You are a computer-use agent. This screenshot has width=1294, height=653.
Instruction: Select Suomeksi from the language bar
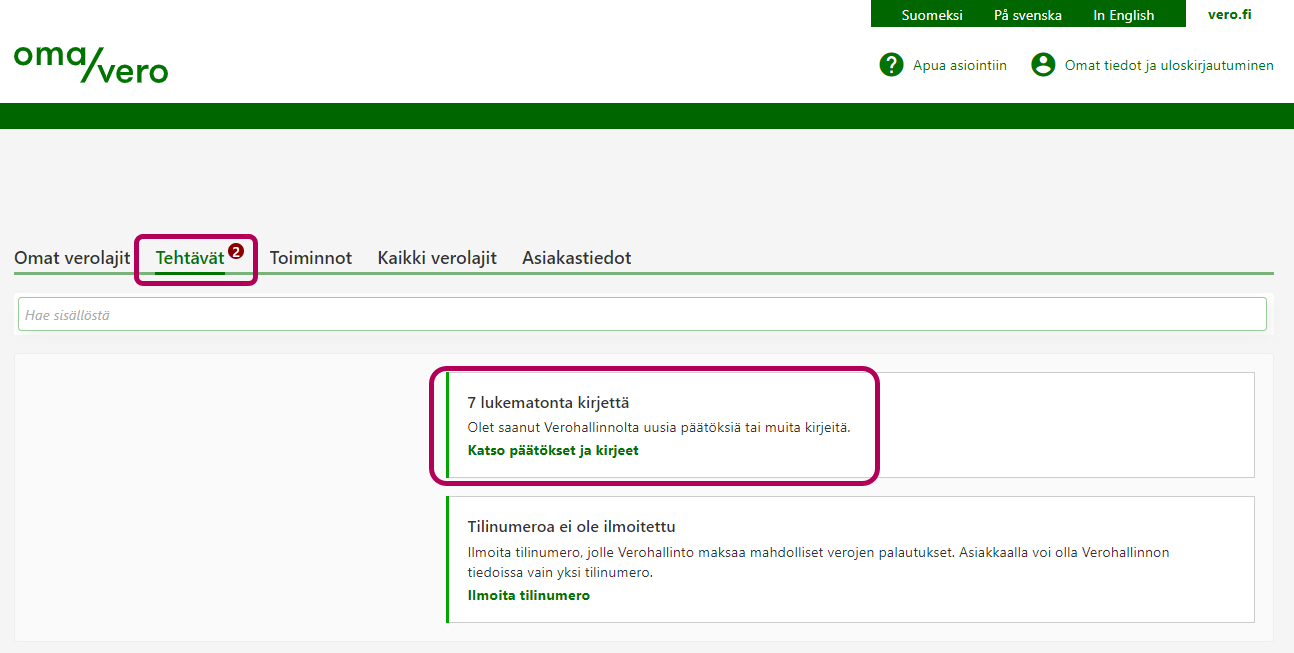coord(932,14)
